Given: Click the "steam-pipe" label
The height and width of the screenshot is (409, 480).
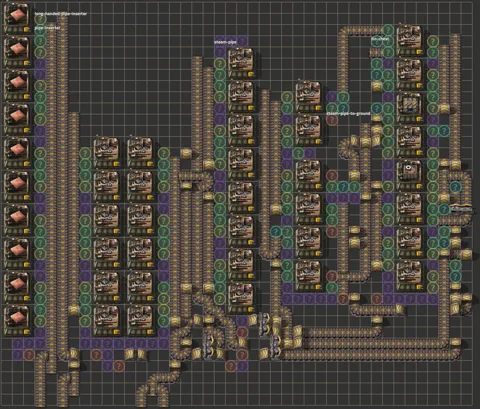Looking at the screenshot, I should (225, 42).
